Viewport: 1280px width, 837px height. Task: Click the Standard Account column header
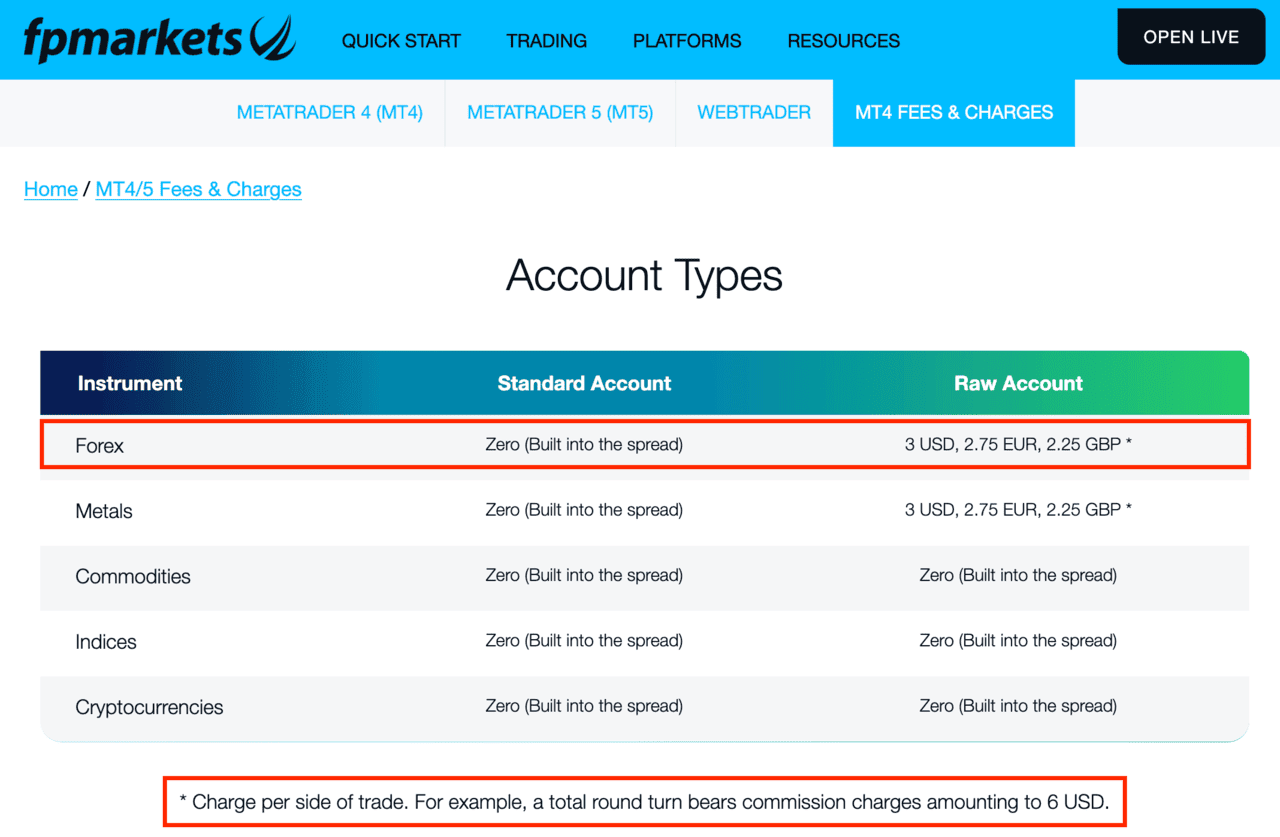point(584,383)
